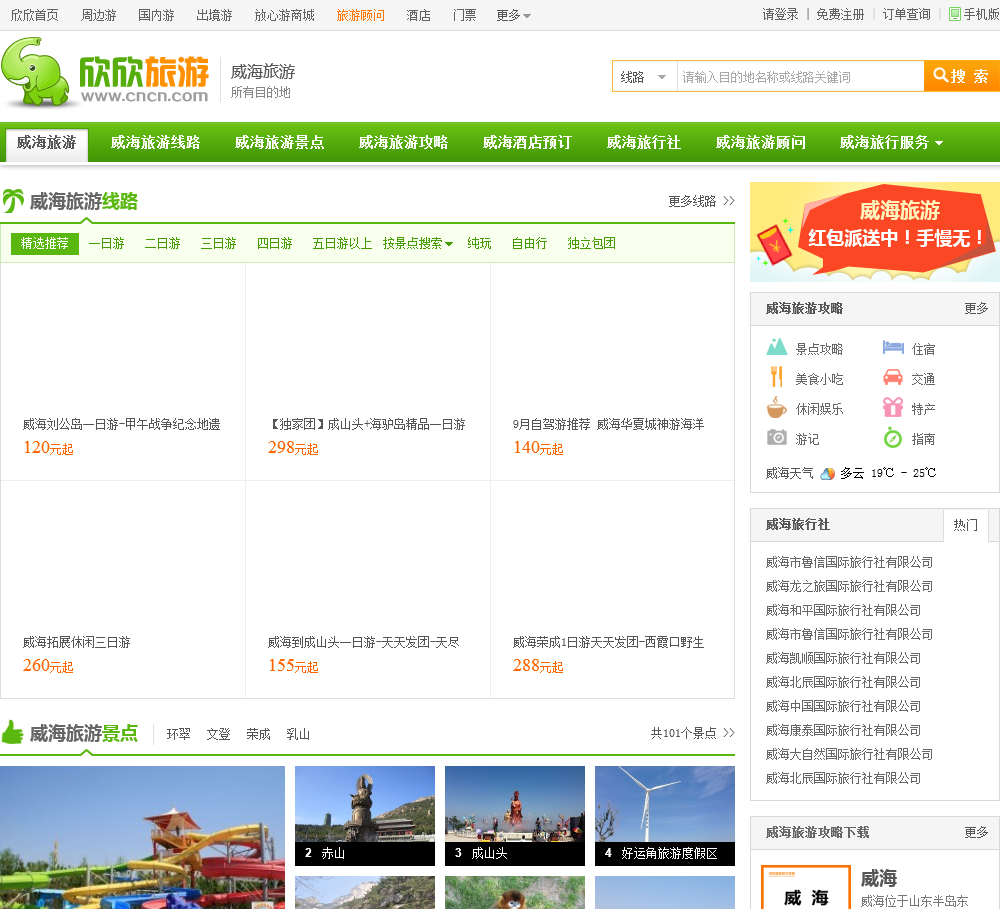The image size is (1000, 909).
Task: Open 旅游顾问 in top navigation
Action: pyautogui.click(x=360, y=15)
